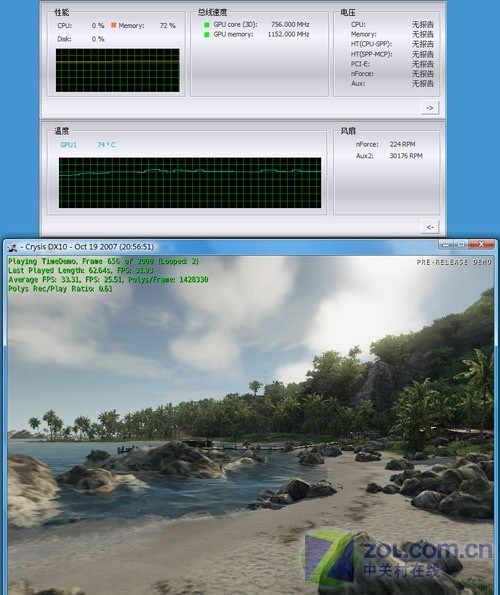Click the 'Aux:' voltage label
The image size is (500, 595).
358,83
